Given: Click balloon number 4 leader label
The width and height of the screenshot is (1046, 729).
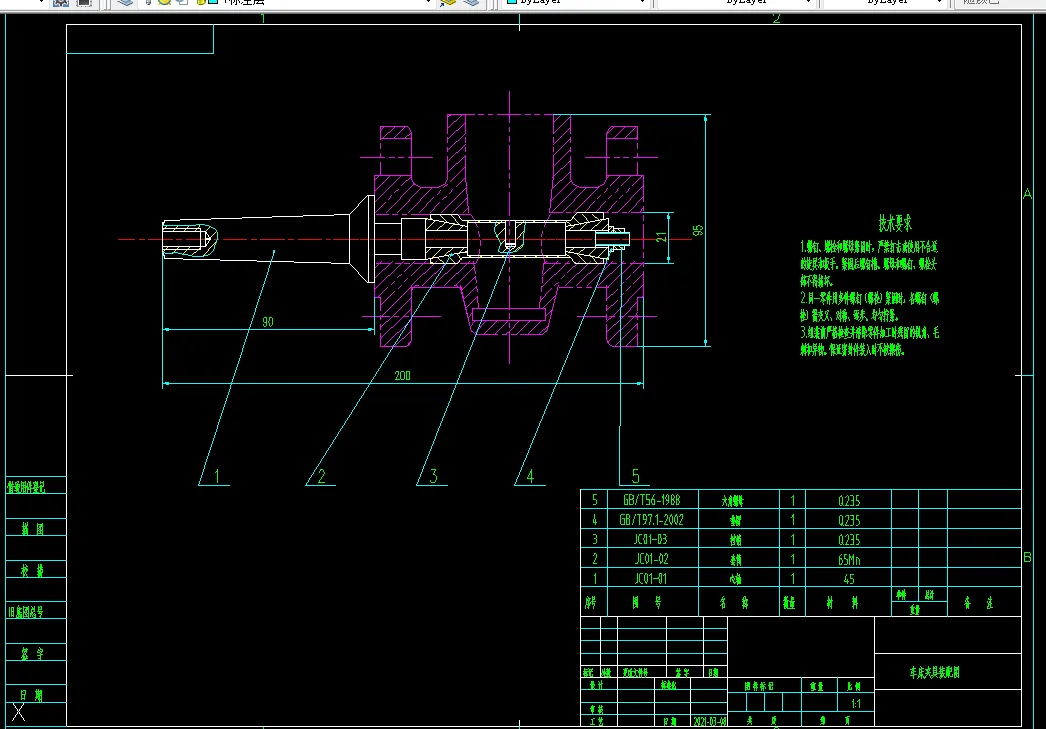Looking at the screenshot, I should coord(530,476).
